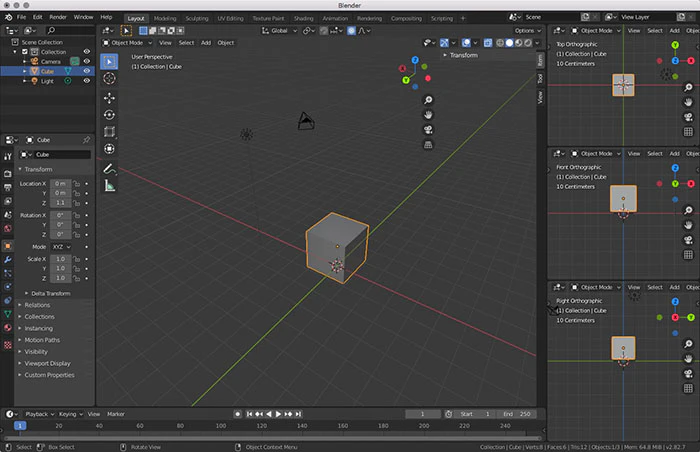The width and height of the screenshot is (700, 452).
Task: Toggle X-ray display in viewport header
Action: coord(488,43)
